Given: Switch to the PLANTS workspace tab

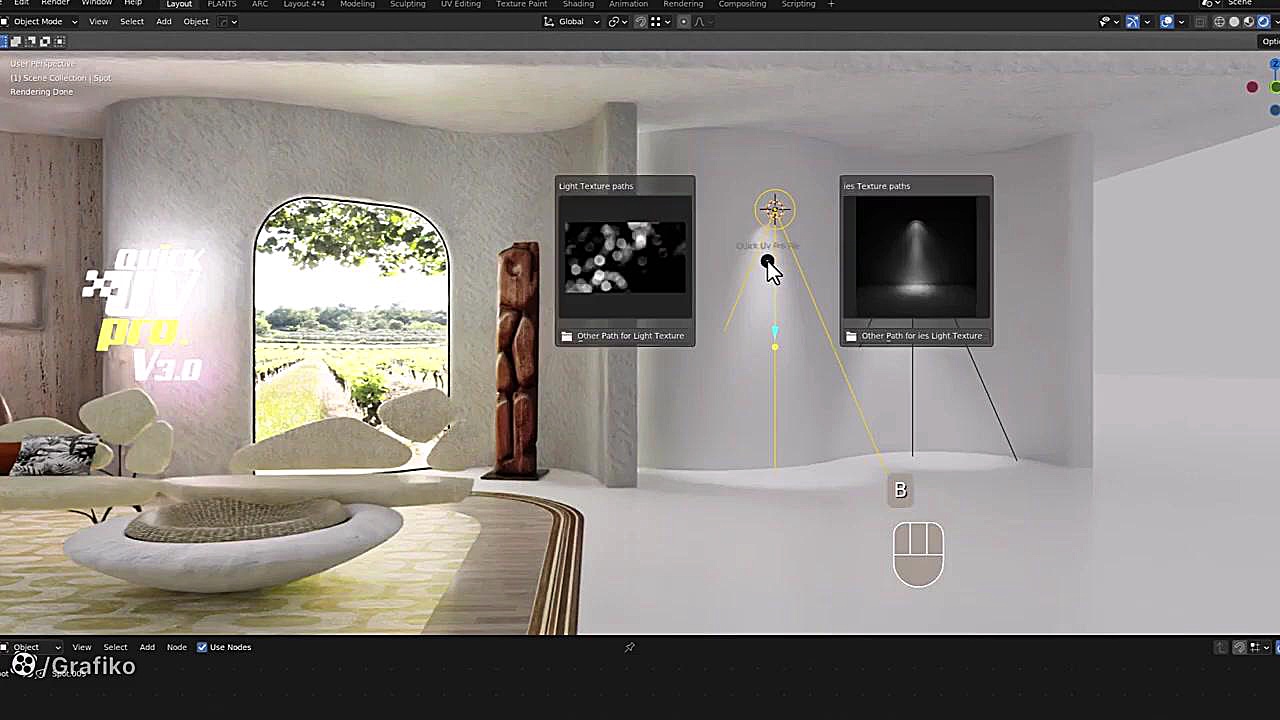Looking at the screenshot, I should coord(222,4).
